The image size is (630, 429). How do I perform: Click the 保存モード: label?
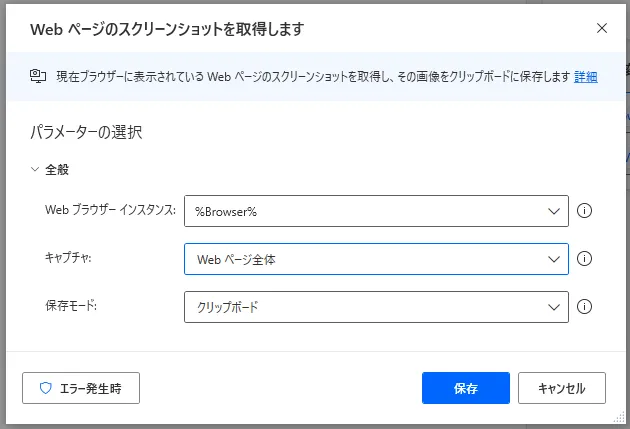point(71,306)
